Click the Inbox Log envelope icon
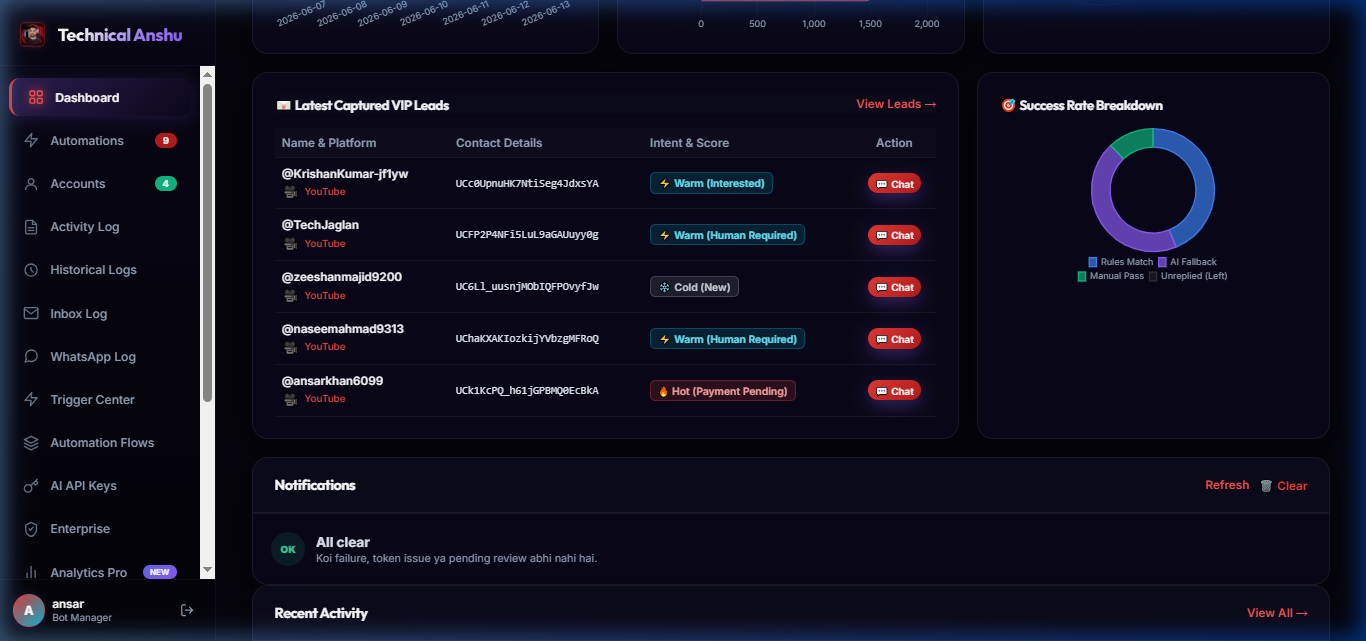 click(x=31, y=314)
